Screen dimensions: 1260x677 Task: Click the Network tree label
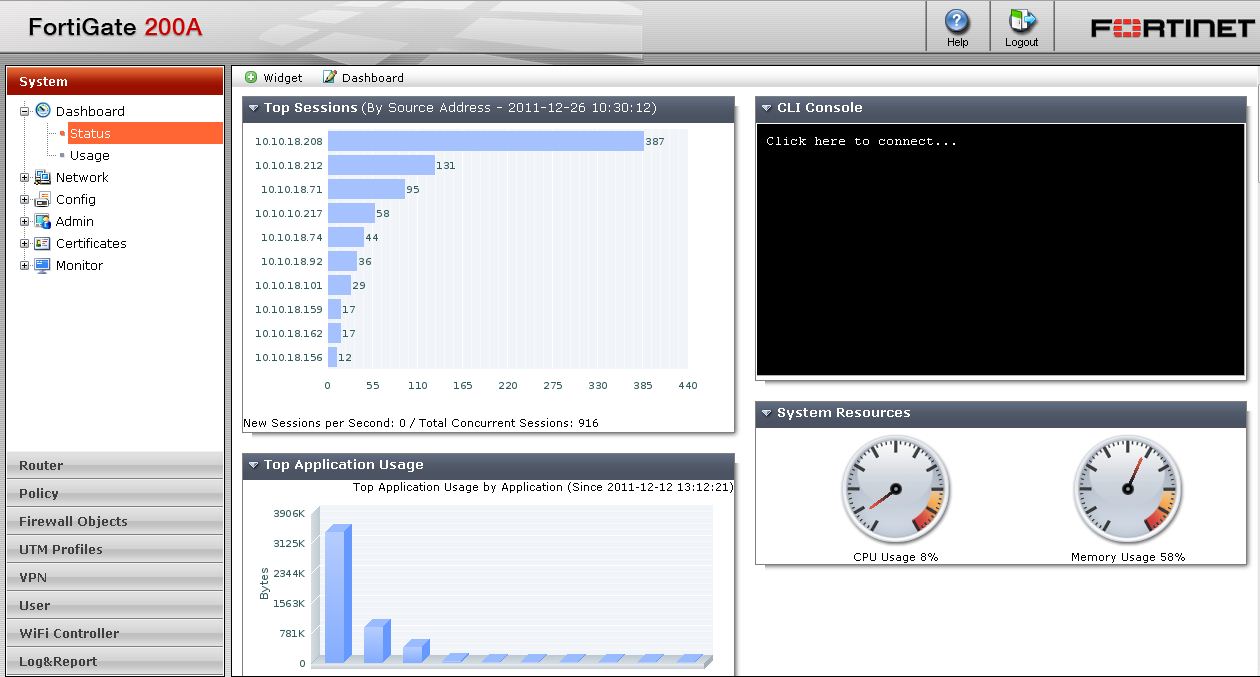[82, 177]
